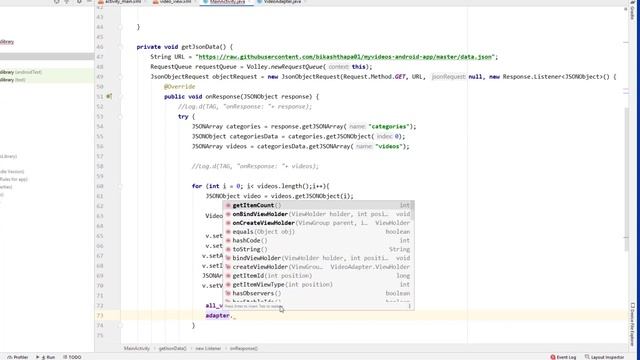
Task: Choose onBindViewHolder from the completion list
Action: [318, 214]
